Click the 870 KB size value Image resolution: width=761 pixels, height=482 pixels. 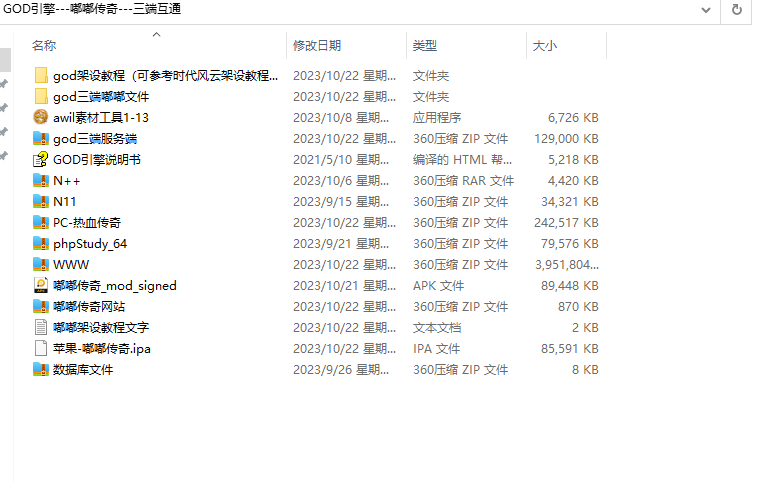[578, 307]
